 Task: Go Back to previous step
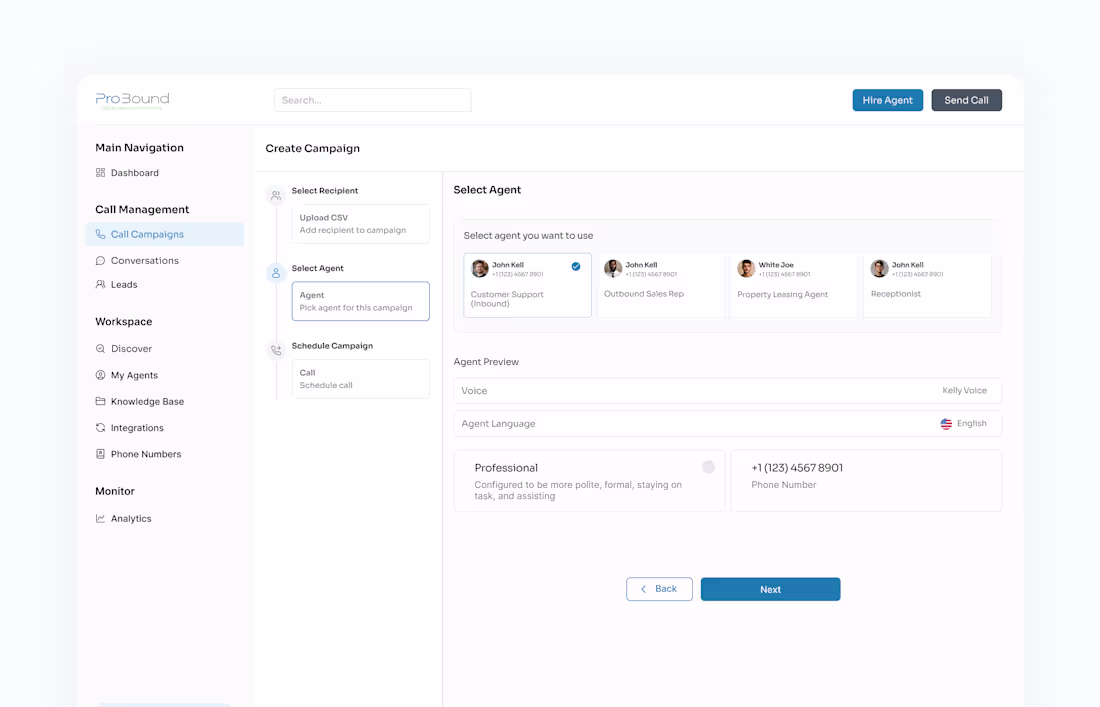pyautogui.click(x=659, y=589)
